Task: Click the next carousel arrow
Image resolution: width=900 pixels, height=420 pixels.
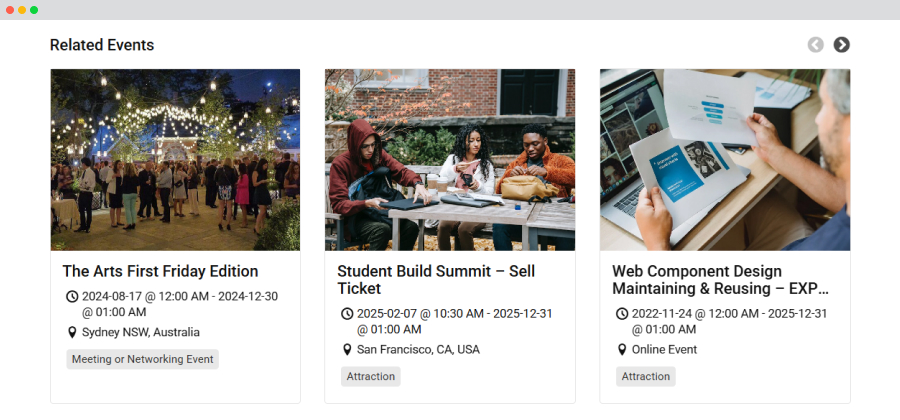Action: pyautogui.click(x=841, y=45)
